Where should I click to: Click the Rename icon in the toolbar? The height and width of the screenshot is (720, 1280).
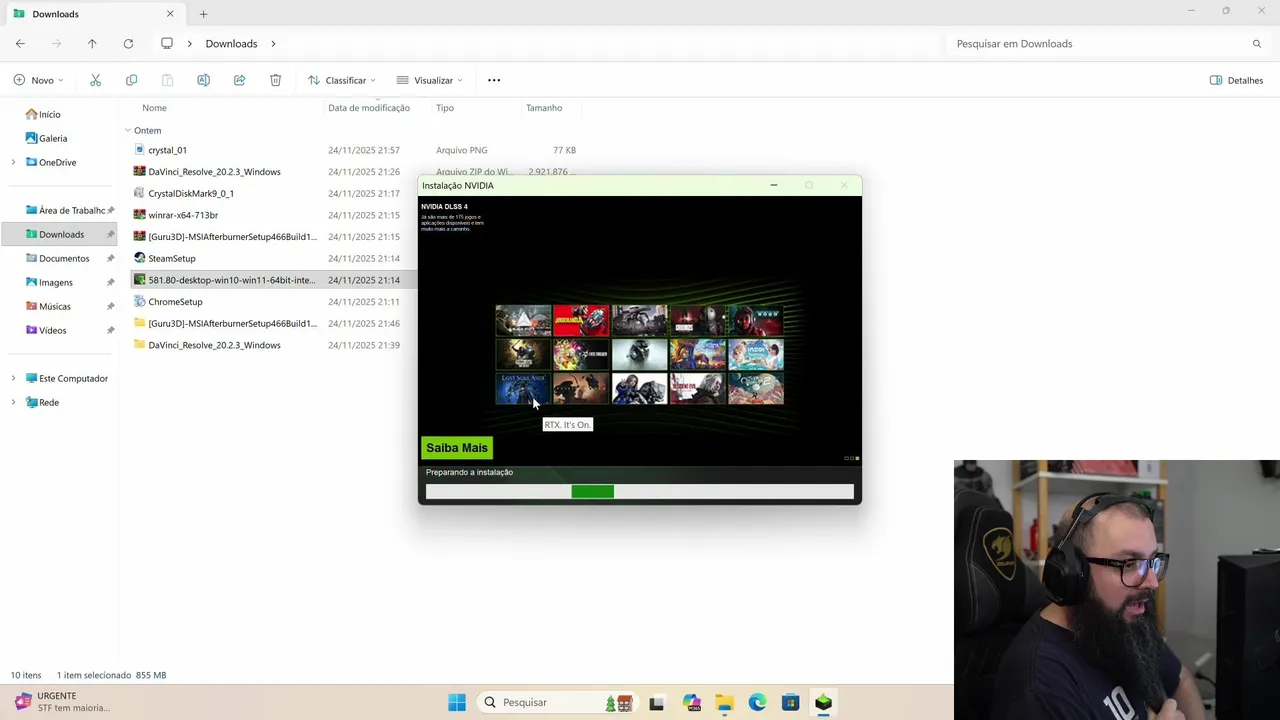coord(203,80)
